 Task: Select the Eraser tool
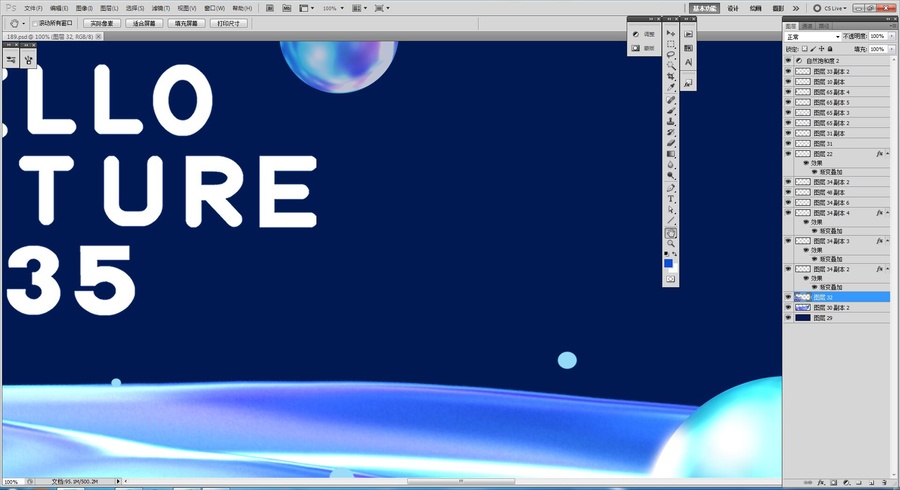pos(670,143)
